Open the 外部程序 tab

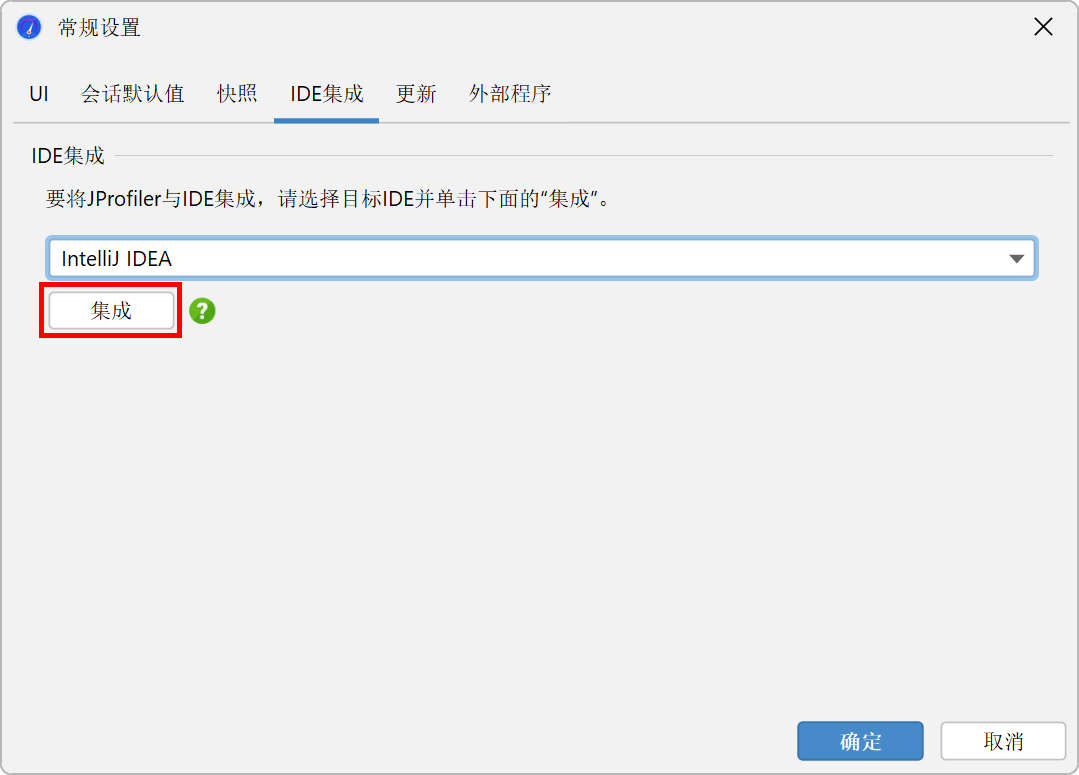coord(510,94)
